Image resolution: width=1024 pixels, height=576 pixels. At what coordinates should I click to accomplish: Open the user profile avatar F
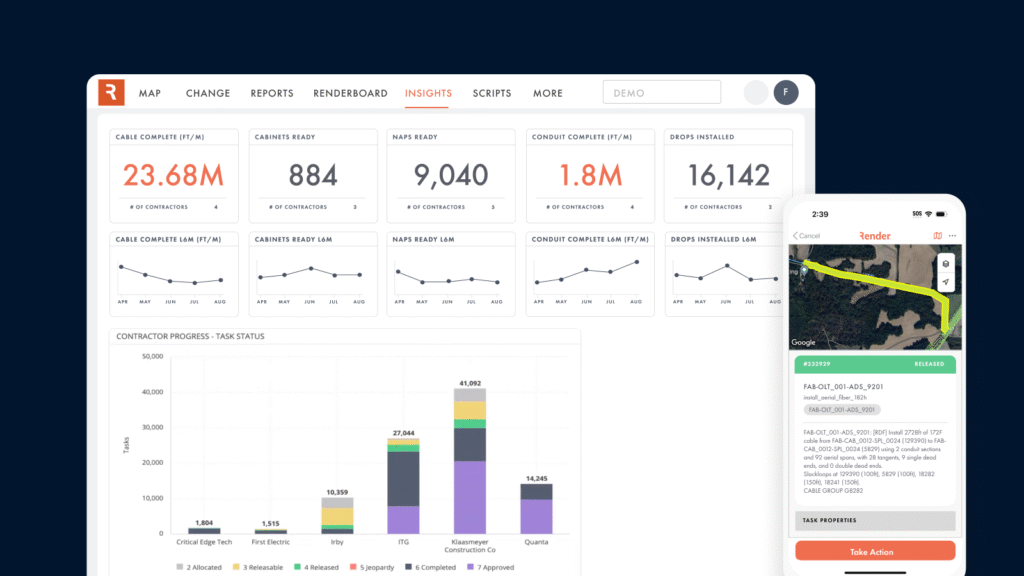click(786, 93)
